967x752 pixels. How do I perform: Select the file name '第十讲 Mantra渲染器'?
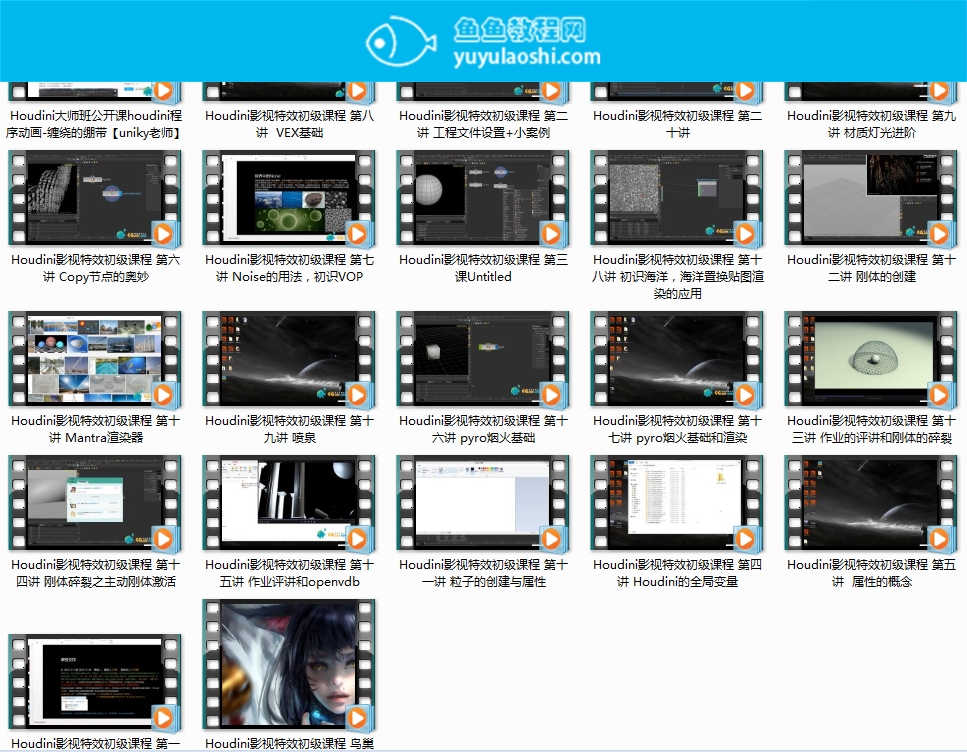[x=95, y=429]
